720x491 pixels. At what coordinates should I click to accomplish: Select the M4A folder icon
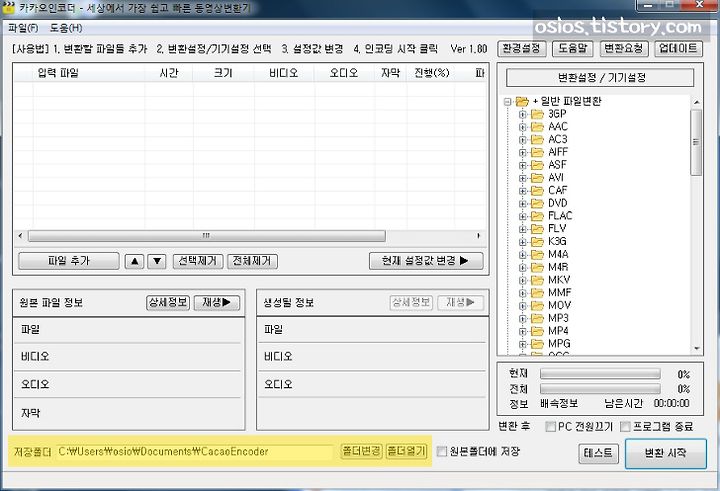537,254
